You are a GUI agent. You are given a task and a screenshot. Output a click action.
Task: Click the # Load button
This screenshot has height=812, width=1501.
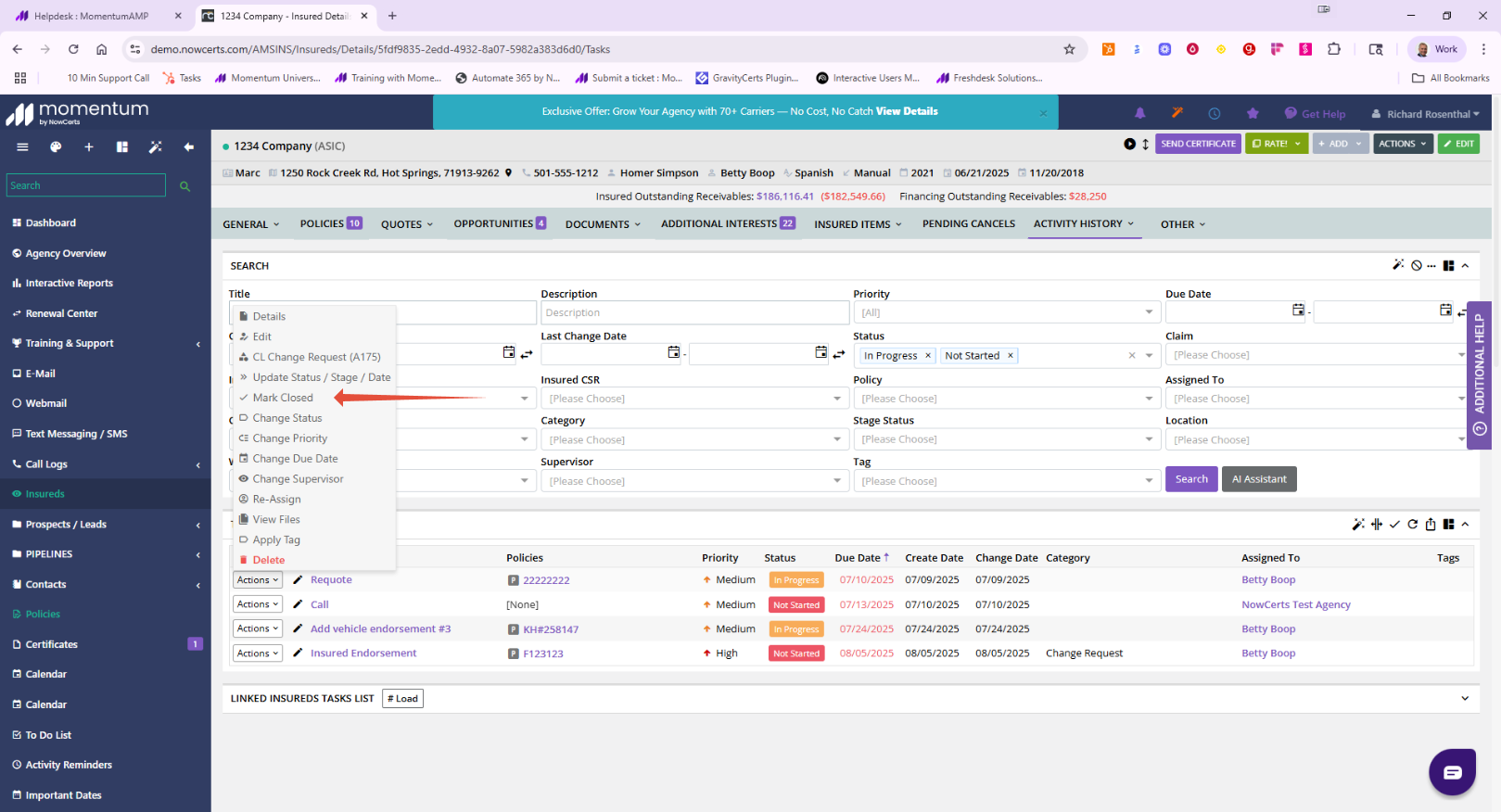coord(402,699)
